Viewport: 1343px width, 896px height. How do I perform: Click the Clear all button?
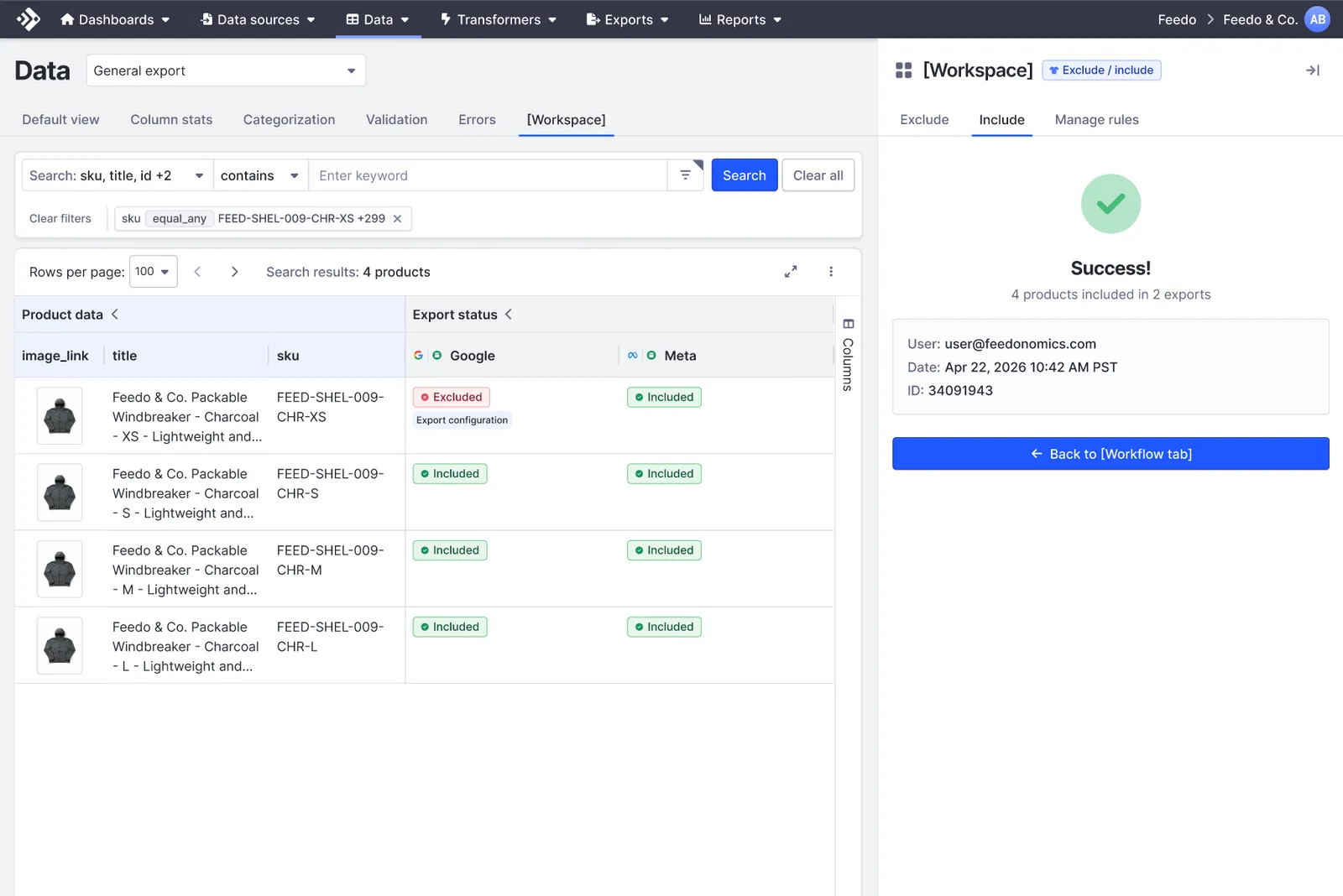pyautogui.click(x=818, y=175)
